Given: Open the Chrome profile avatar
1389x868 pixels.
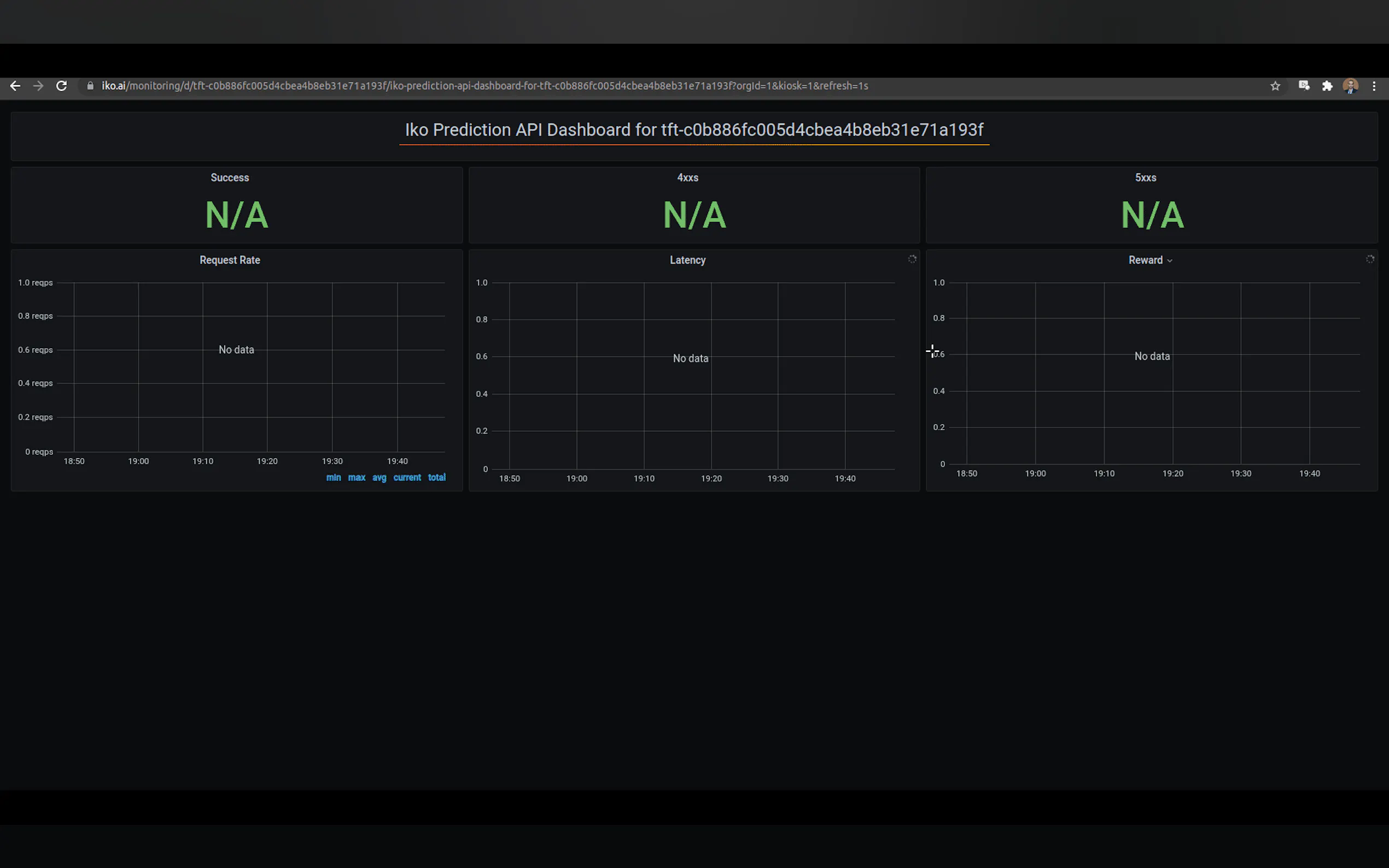Looking at the screenshot, I should [1350, 86].
